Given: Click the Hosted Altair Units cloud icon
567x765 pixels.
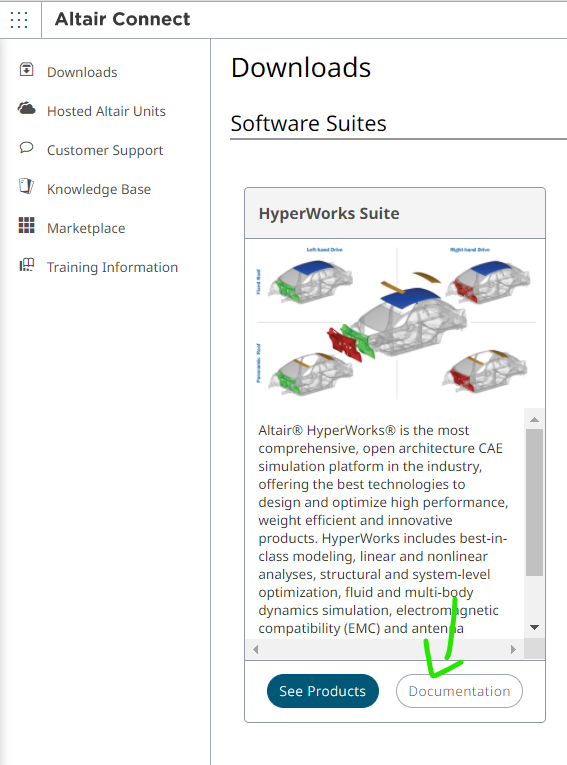Looking at the screenshot, I should (26, 108).
